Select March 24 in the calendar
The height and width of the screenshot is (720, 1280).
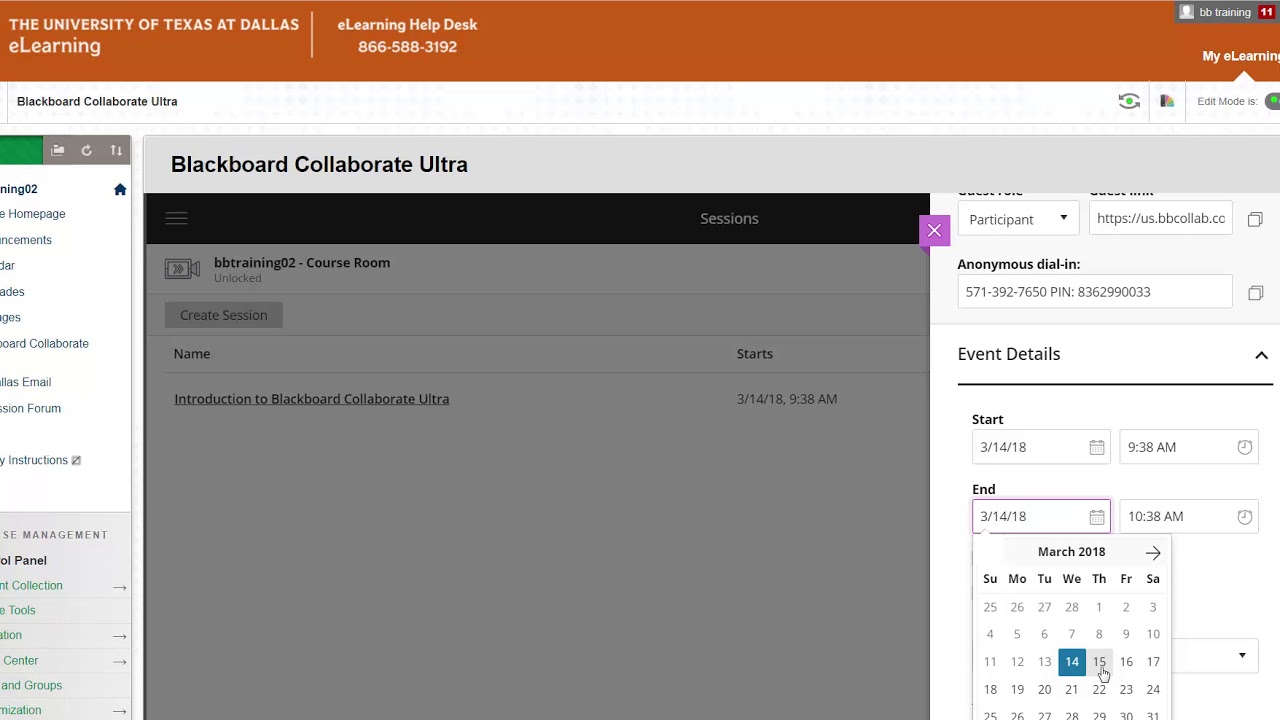coord(1153,689)
